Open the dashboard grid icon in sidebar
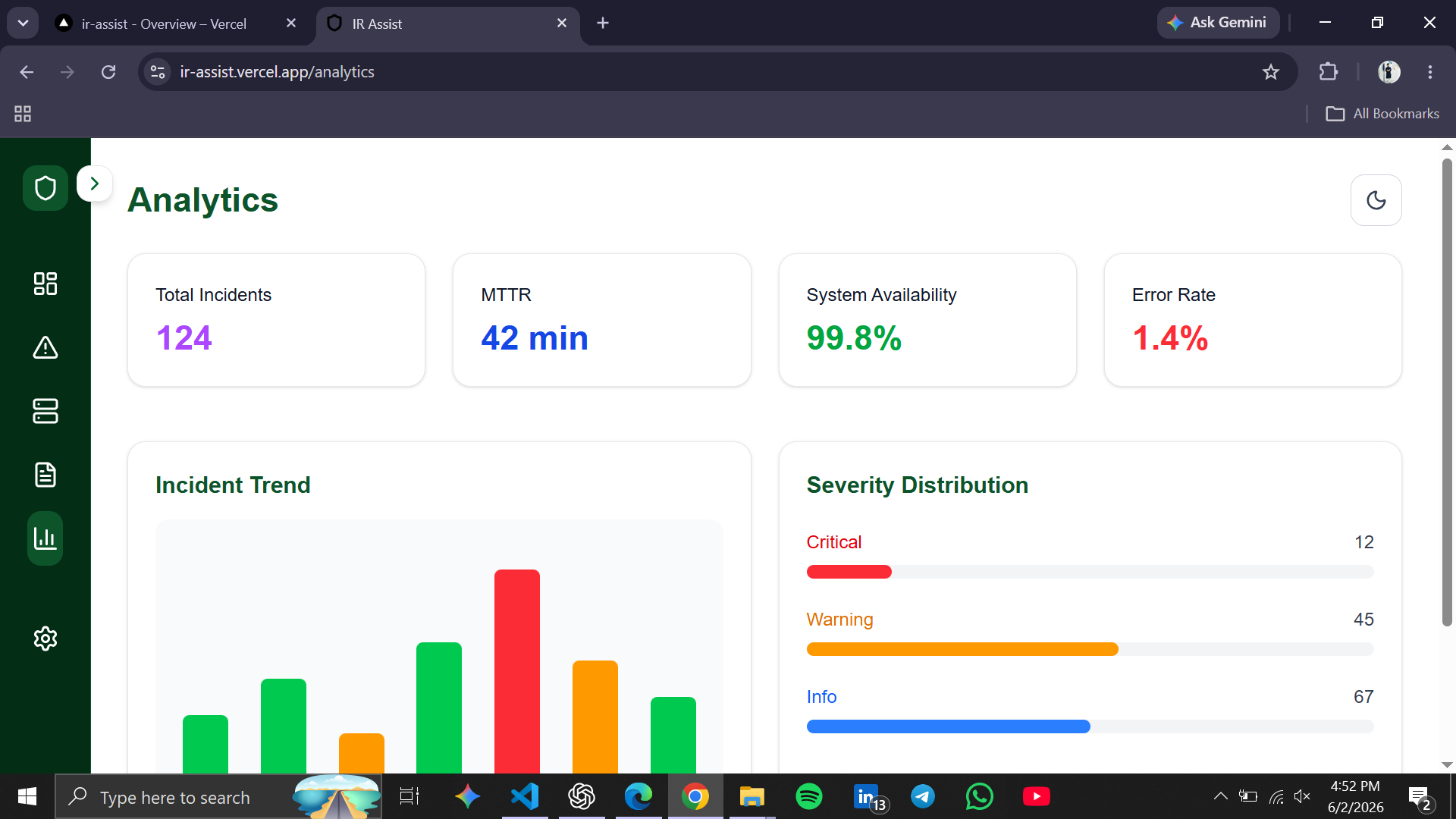 point(45,284)
